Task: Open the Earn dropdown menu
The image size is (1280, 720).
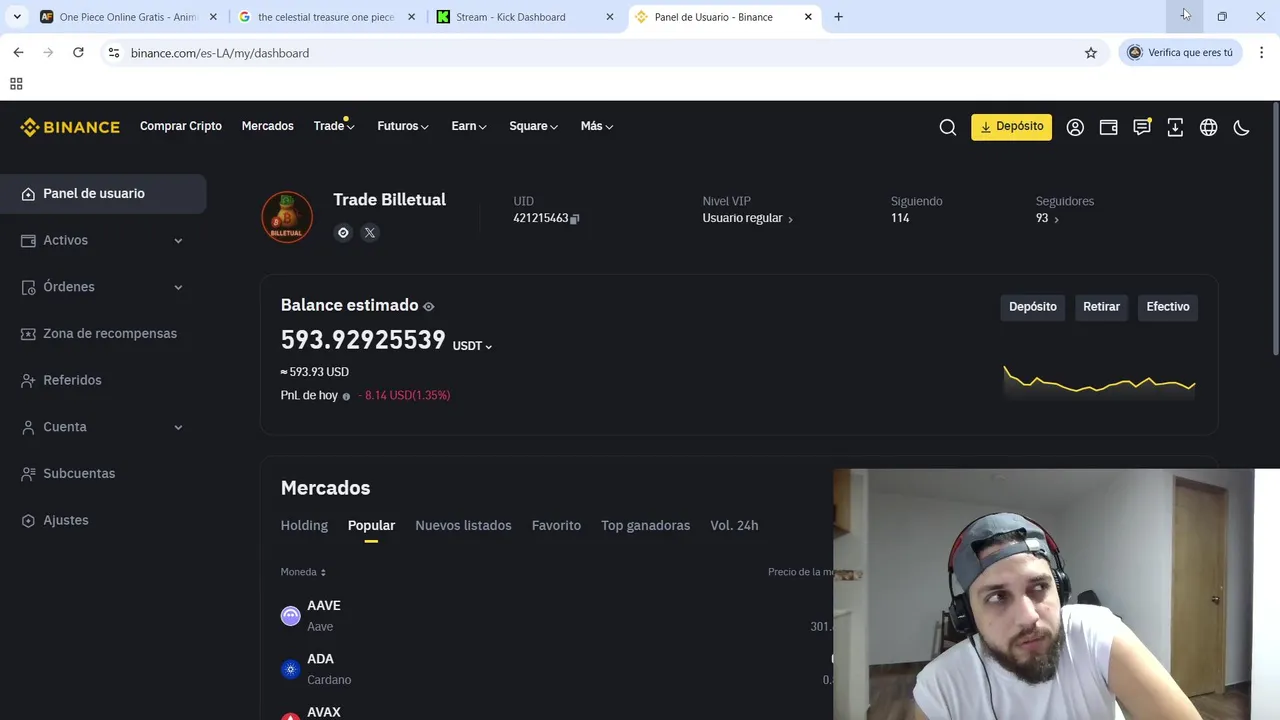Action: (x=469, y=126)
